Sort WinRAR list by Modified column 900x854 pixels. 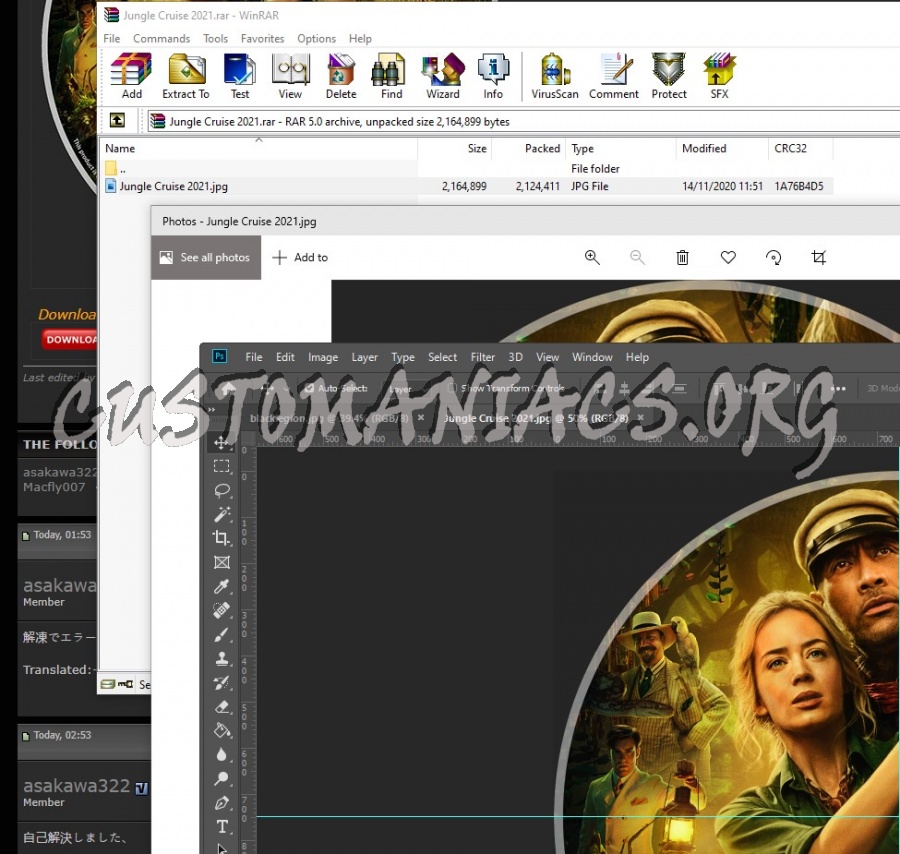(722, 148)
